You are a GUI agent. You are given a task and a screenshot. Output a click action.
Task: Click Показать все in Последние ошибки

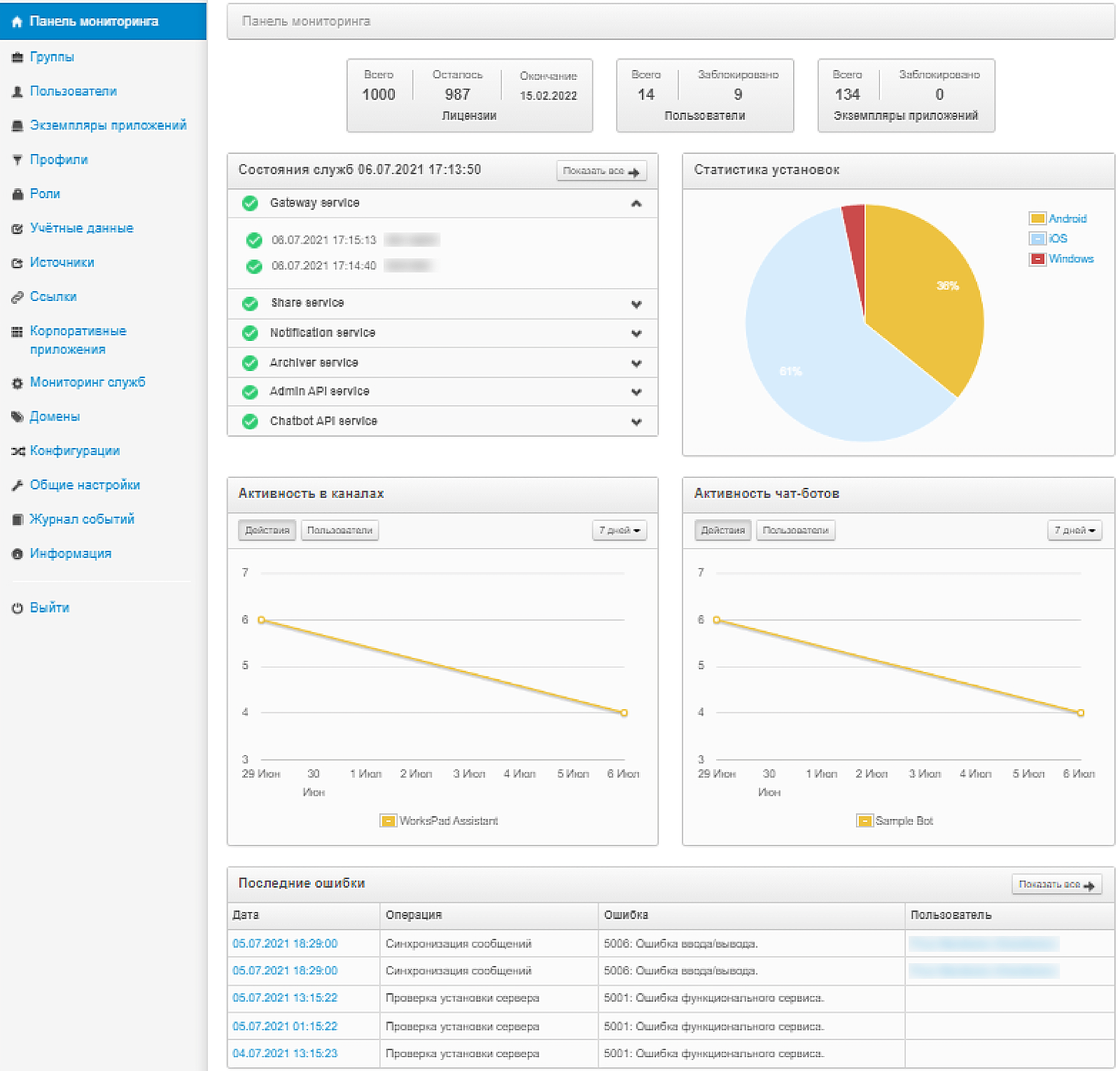click(1056, 885)
